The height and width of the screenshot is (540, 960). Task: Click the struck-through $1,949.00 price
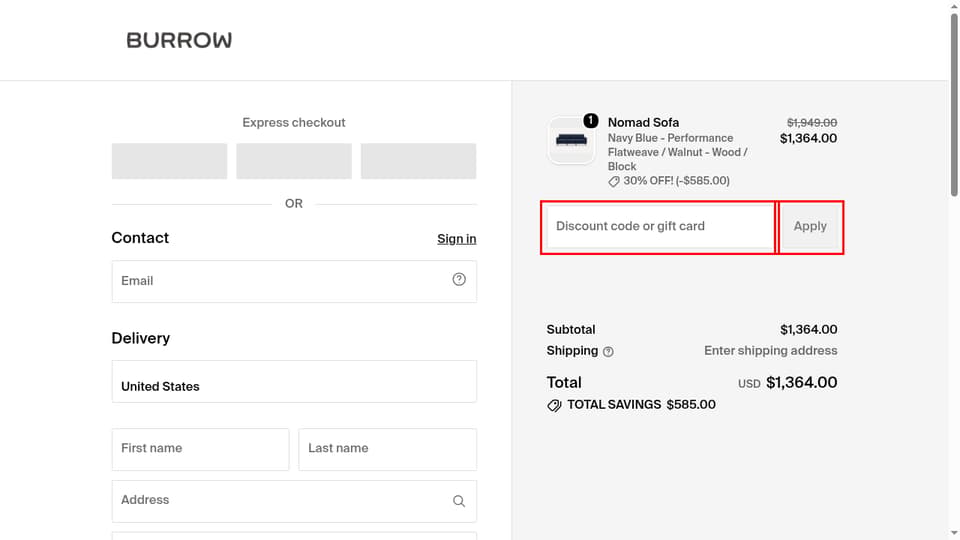(x=812, y=122)
